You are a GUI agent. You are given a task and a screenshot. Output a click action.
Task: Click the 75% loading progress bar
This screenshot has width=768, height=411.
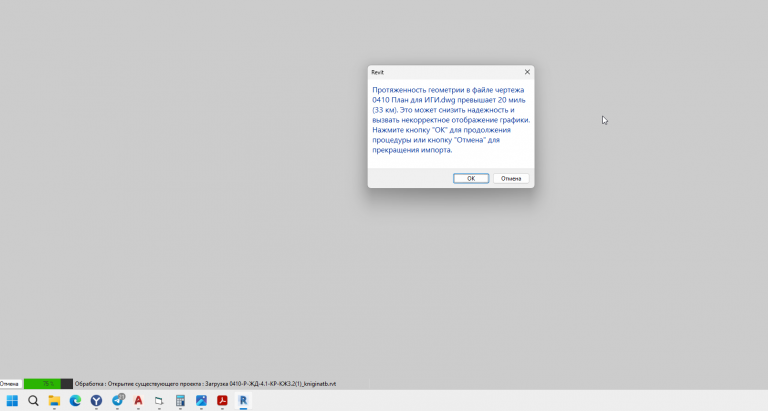48,384
